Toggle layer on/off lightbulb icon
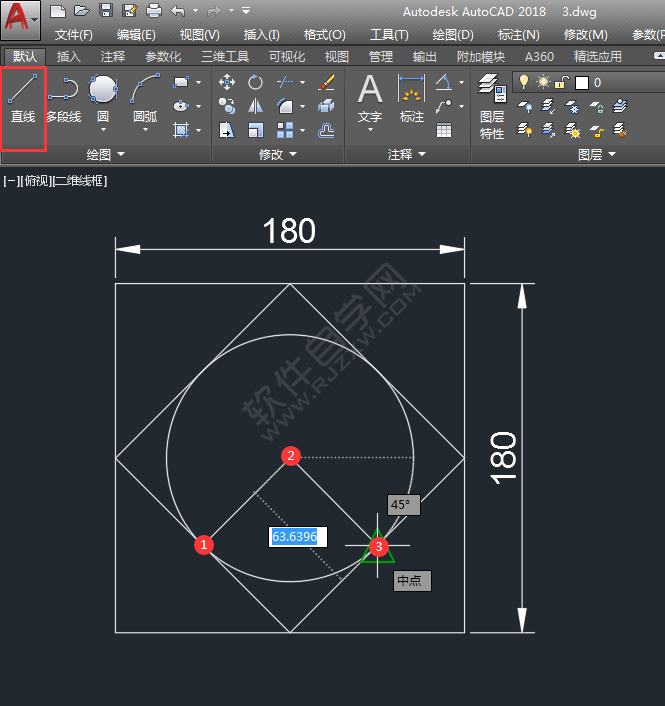 (x=522, y=82)
